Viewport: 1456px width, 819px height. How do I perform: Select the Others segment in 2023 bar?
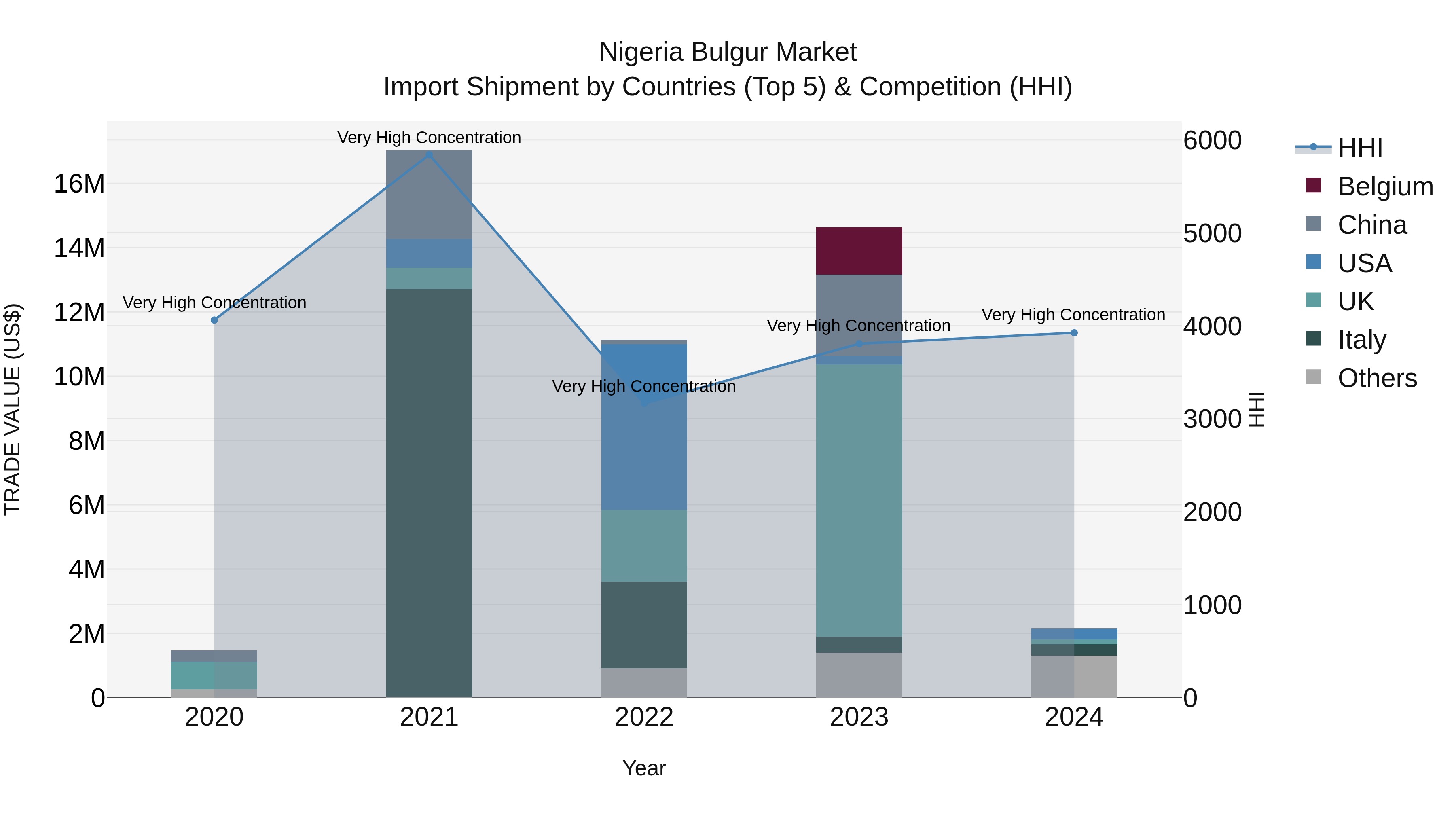859,675
